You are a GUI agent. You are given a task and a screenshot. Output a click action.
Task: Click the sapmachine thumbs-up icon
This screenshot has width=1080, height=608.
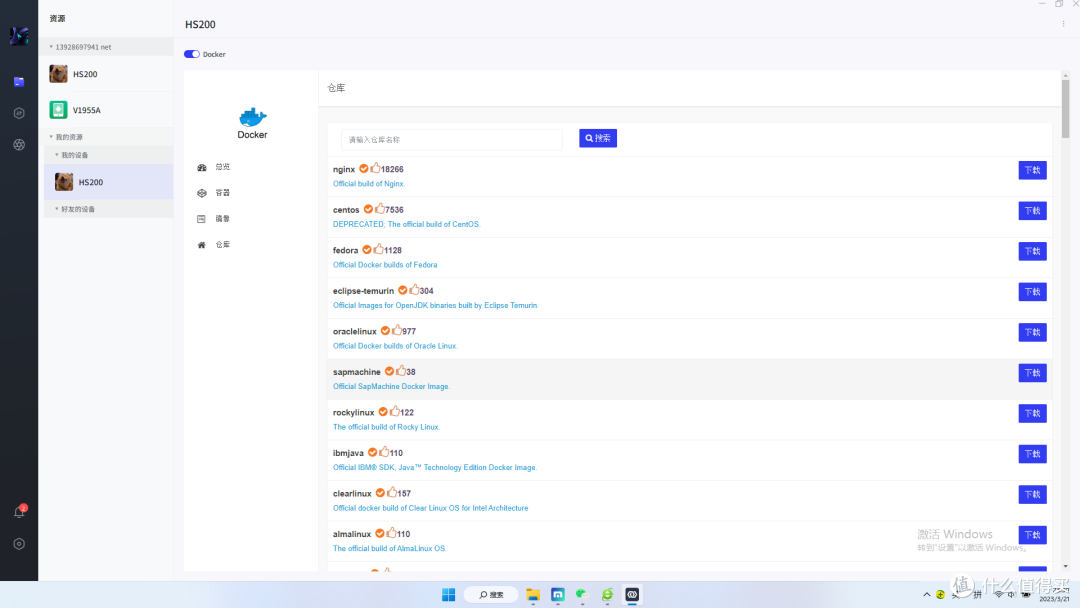401,370
